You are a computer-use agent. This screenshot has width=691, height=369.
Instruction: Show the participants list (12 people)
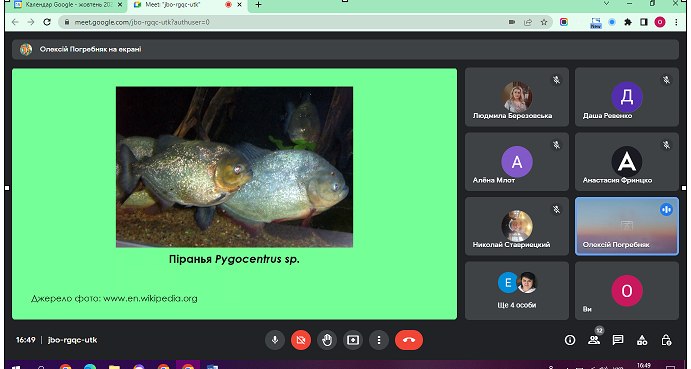(594, 340)
